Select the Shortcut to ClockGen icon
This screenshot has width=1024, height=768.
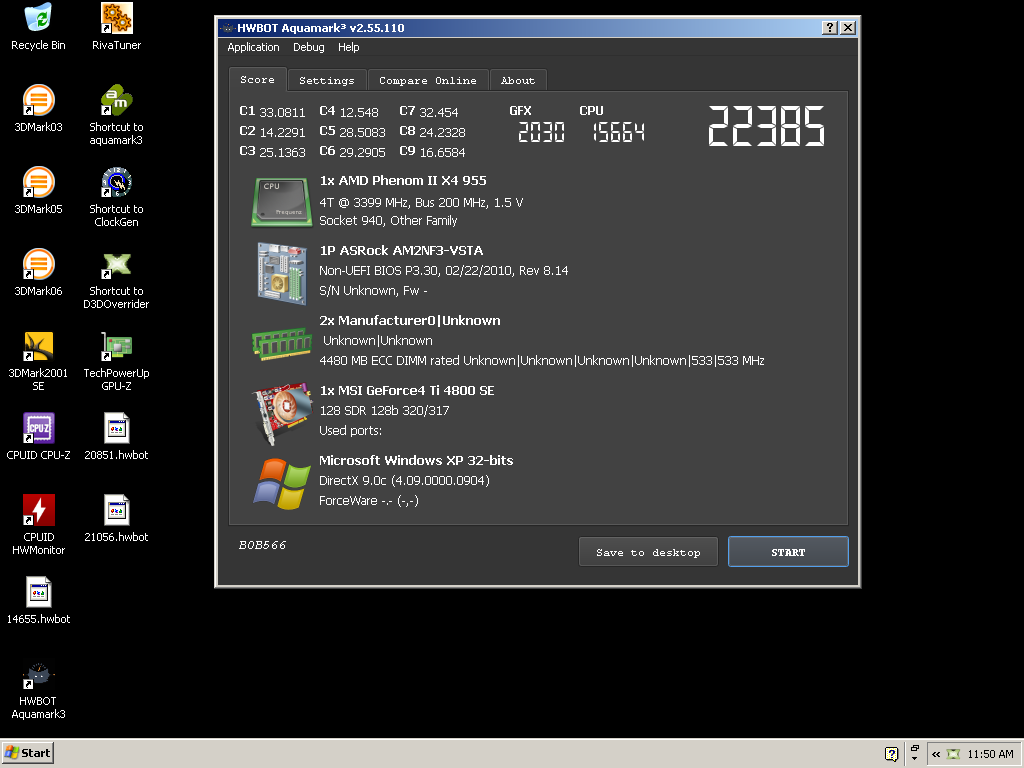pyautogui.click(x=116, y=198)
